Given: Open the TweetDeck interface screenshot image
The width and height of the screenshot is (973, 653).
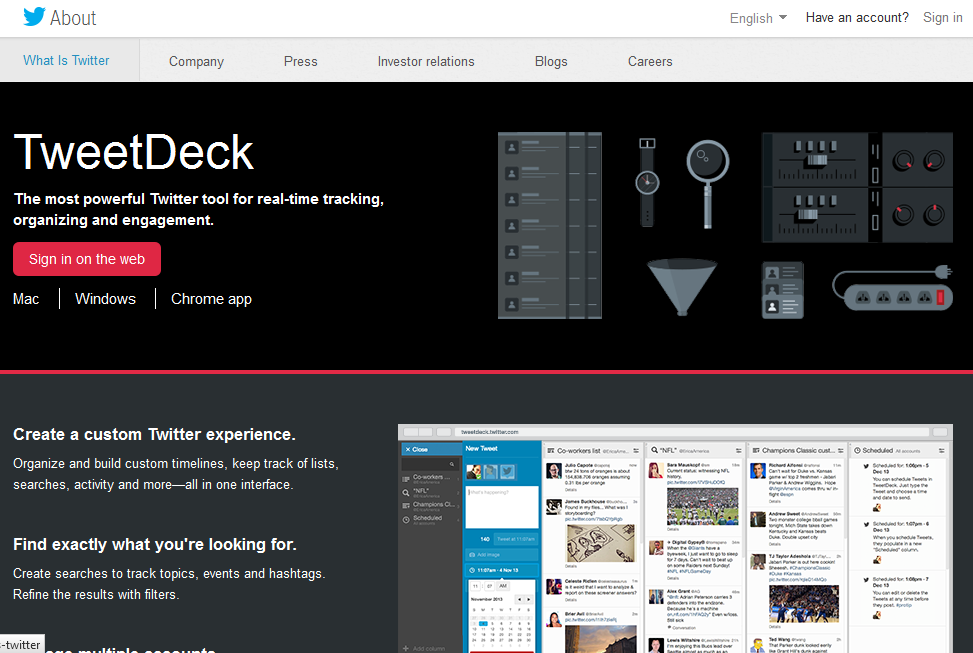Looking at the screenshot, I should point(675,538).
